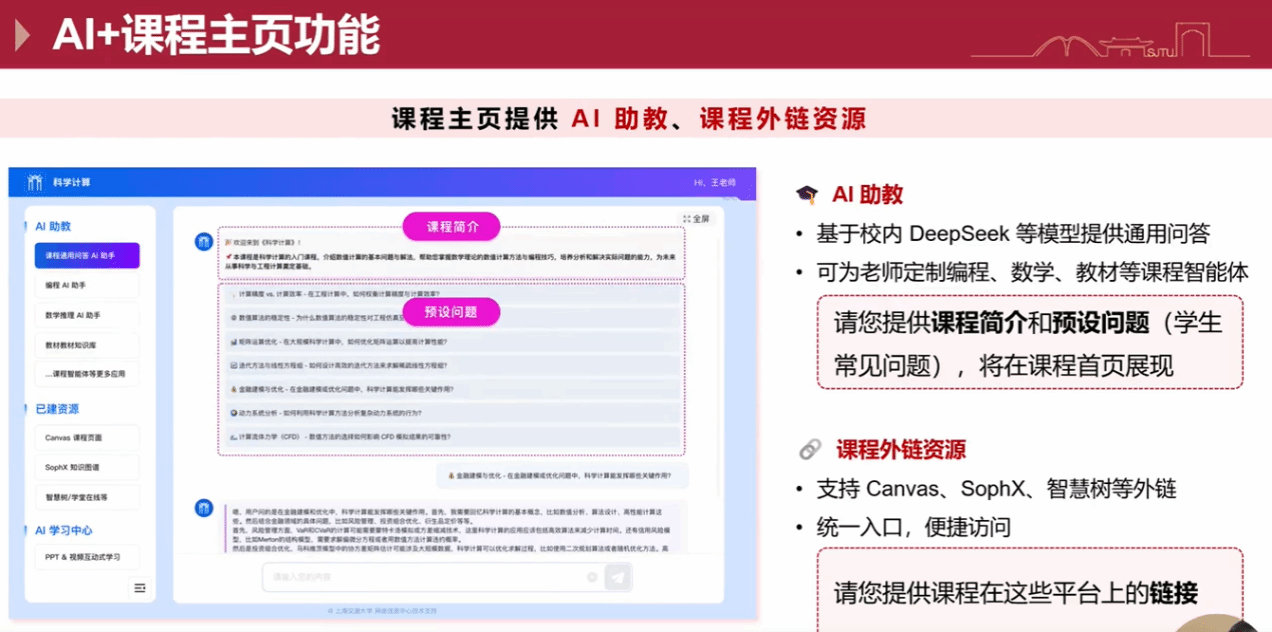This screenshot has height=632, width=1272.
Task: Click the paper-plane send button
Action: pos(618,577)
